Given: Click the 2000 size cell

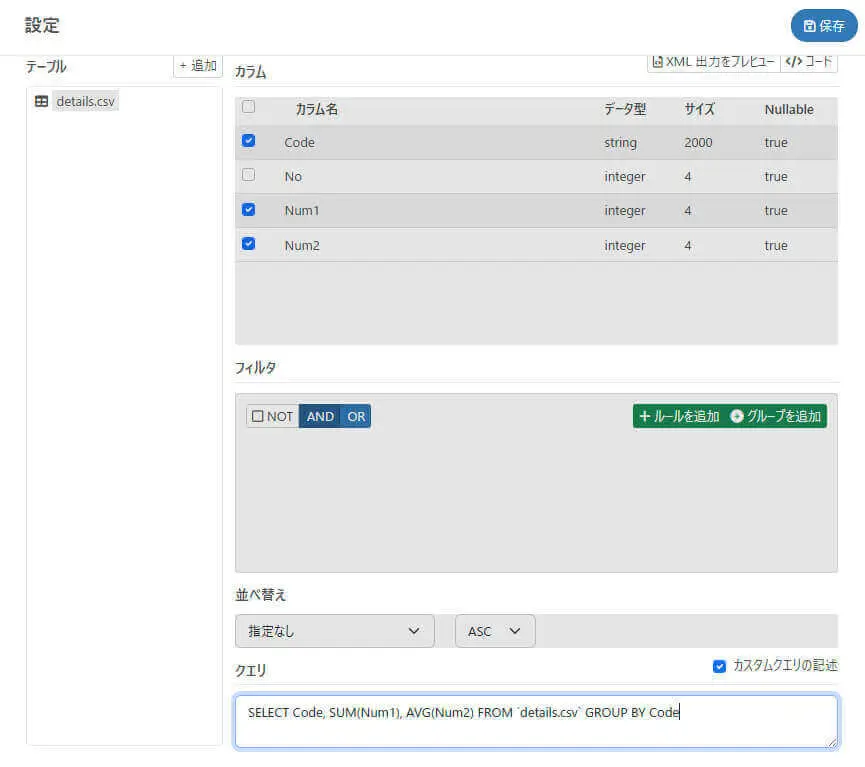Looking at the screenshot, I should (x=698, y=142).
